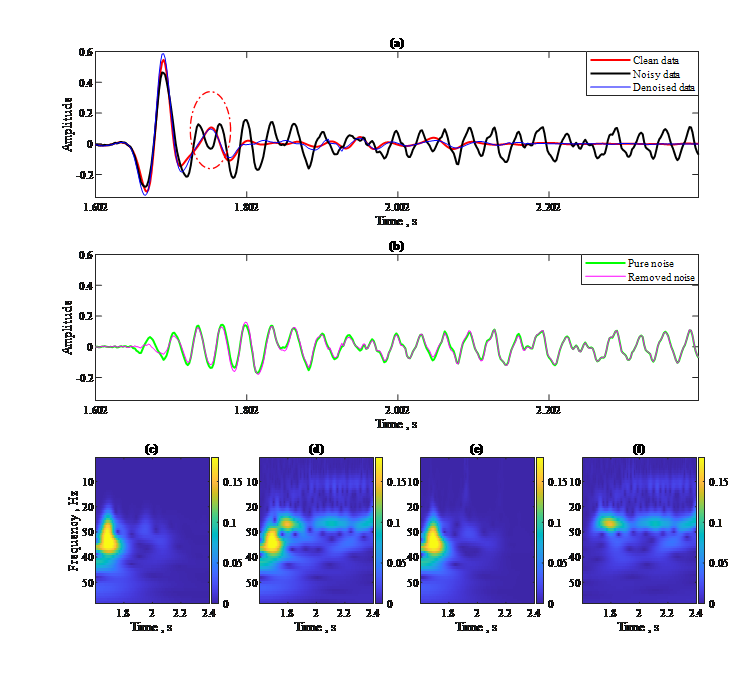This screenshot has height=678, width=732.
Task: Click the Frequency, Hz axis label
Action: (x=73, y=530)
